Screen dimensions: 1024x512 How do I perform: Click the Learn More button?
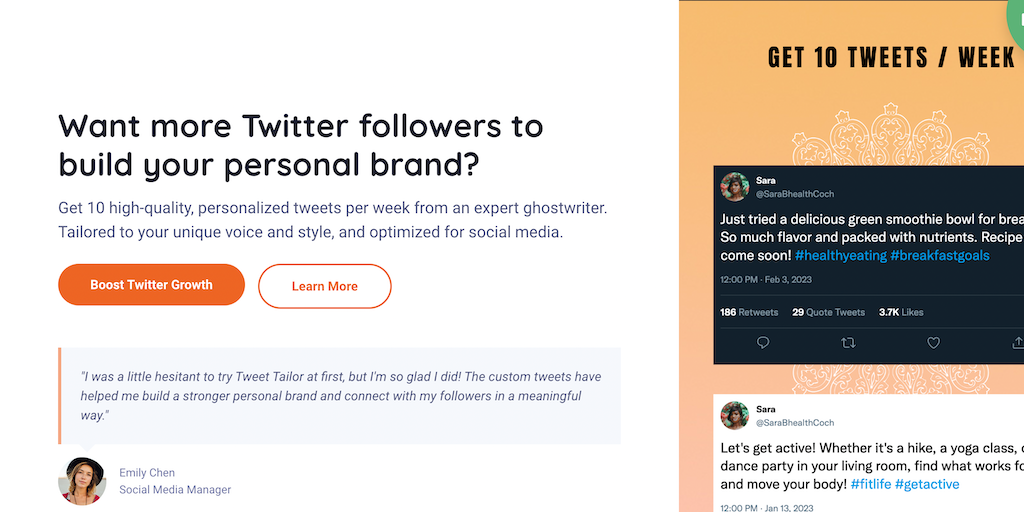(324, 286)
